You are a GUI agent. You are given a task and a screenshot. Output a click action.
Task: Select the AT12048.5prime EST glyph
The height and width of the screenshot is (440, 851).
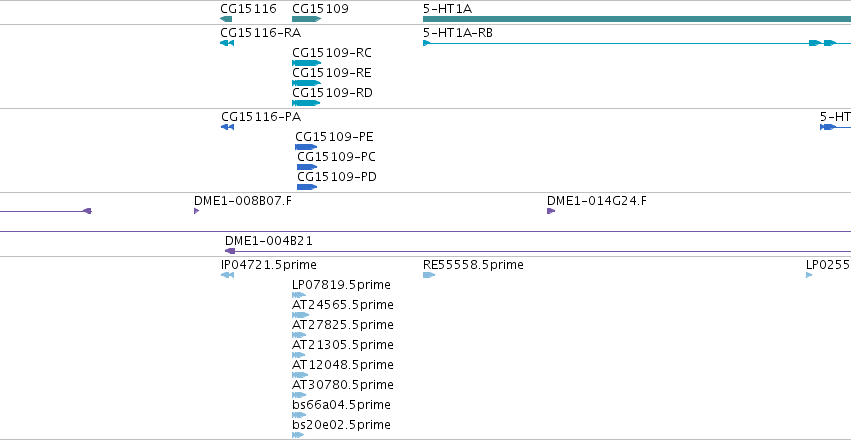click(x=300, y=375)
